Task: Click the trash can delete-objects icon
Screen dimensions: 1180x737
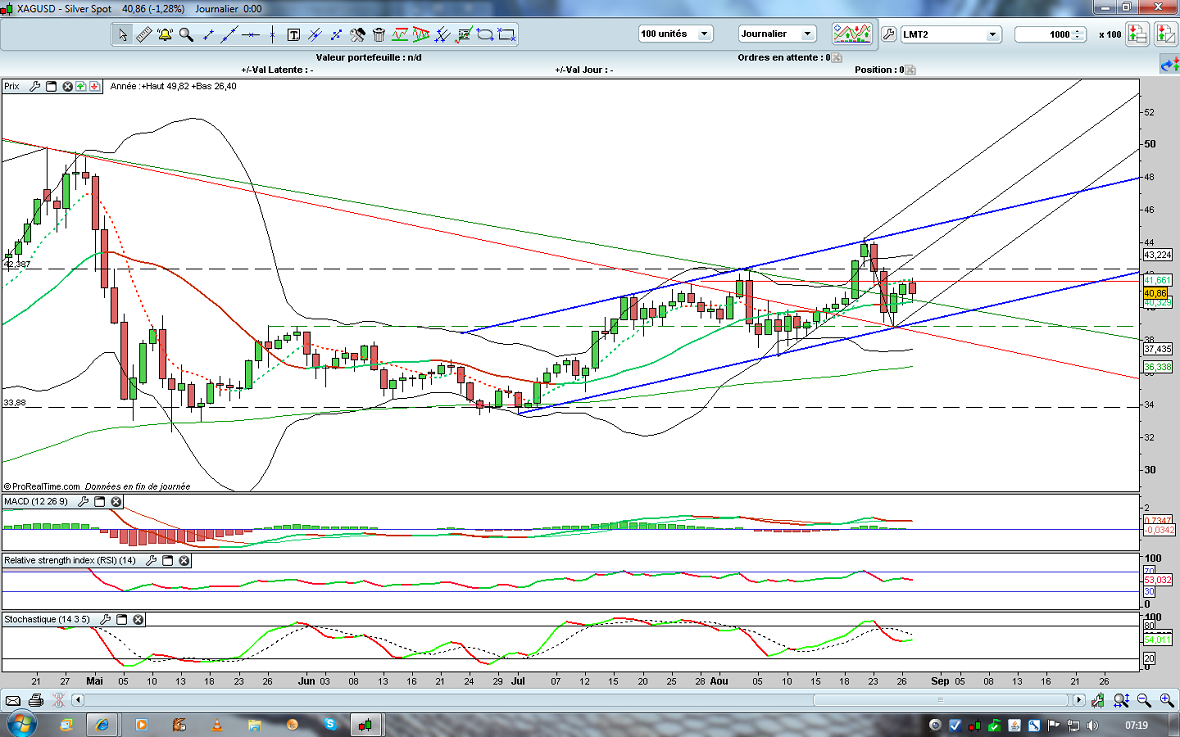Action: (x=379, y=34)
